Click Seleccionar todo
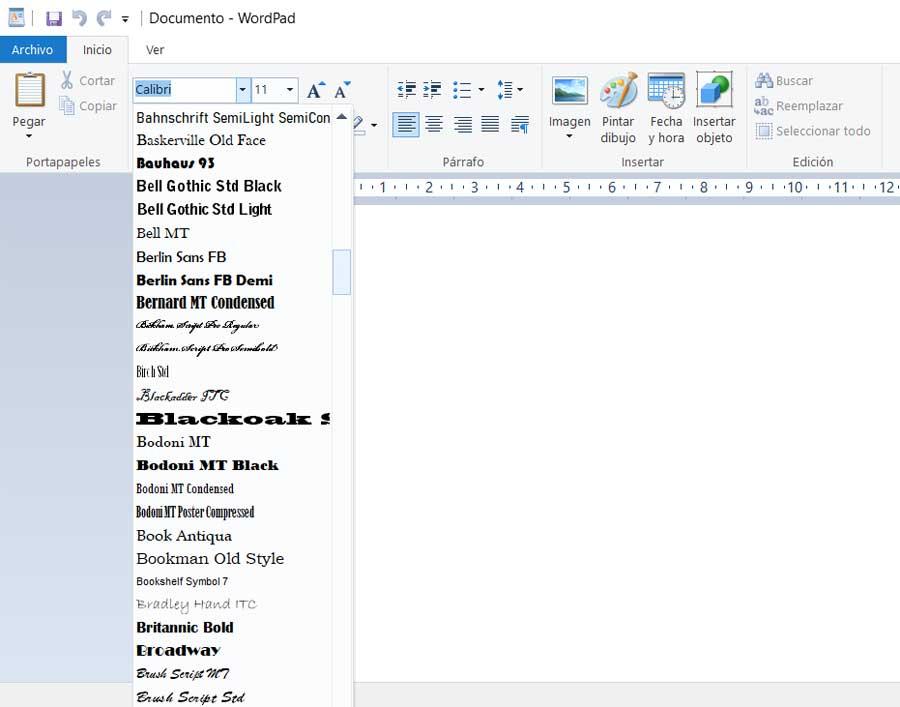The width and height of the screenshot is (900, 707). (x=813, y=131)
